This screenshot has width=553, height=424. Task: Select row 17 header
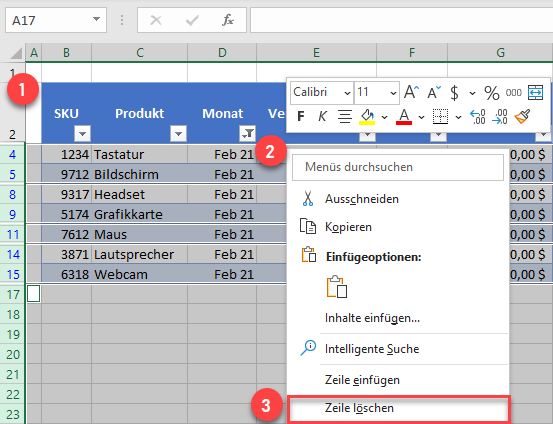pos(12,294)
